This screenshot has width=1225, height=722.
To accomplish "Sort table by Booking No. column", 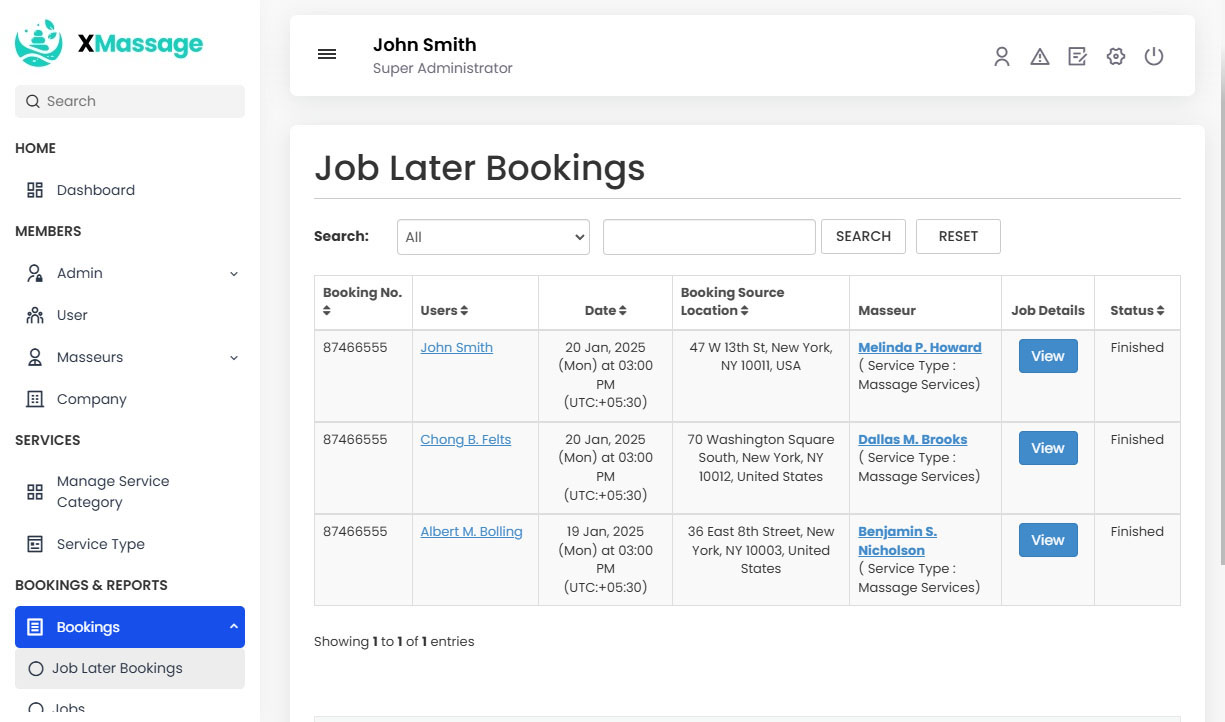I will click(327, 311).
